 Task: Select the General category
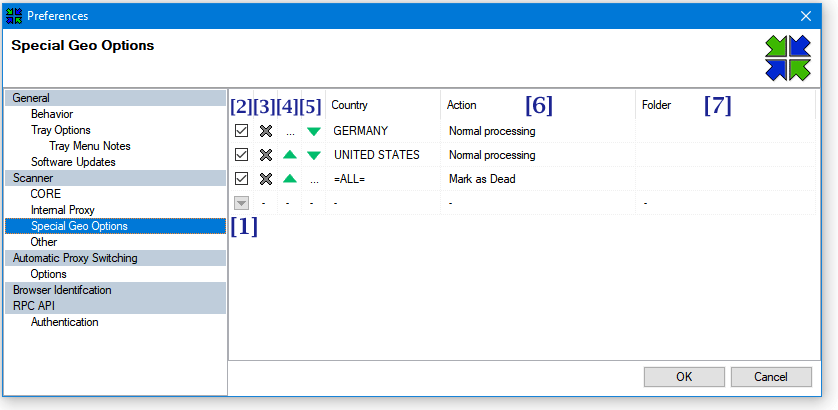coord(115,98)
